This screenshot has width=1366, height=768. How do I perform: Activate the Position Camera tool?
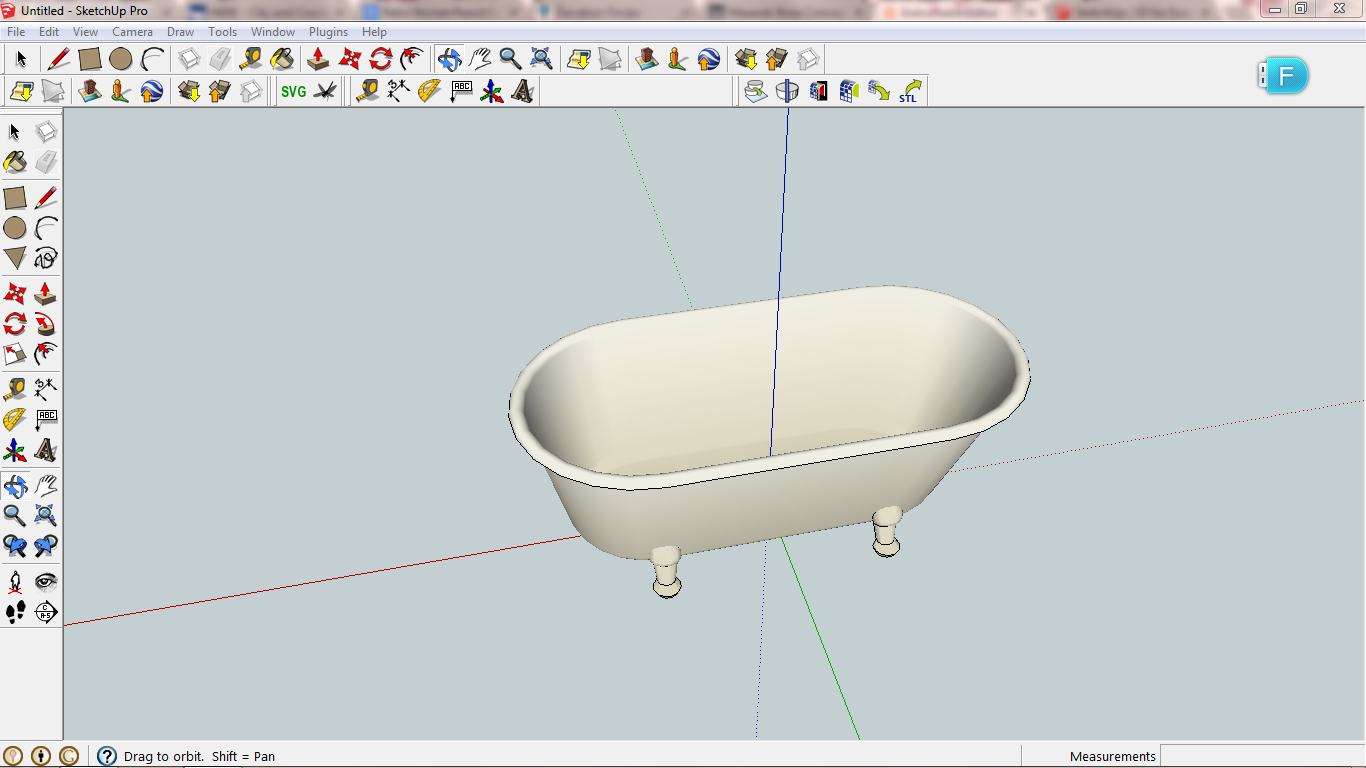click(x=15, y=582)
